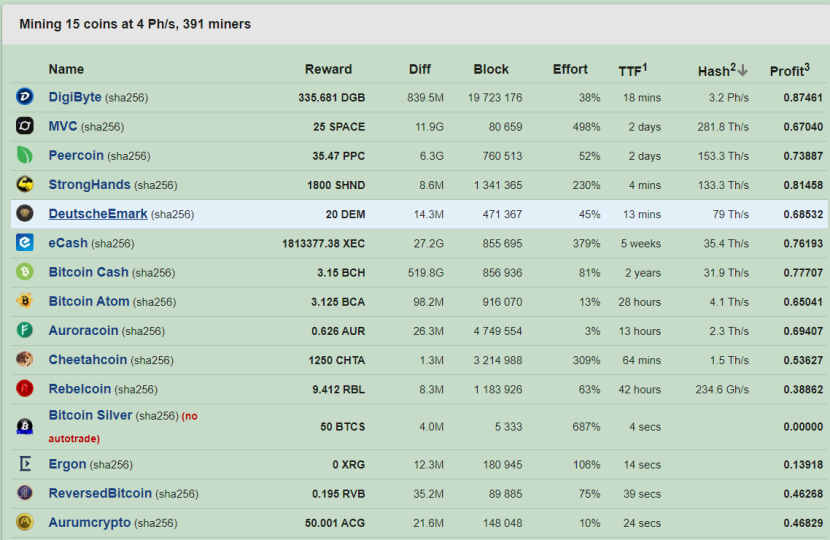Open the ReversedBitcoin link
This screenshot has width=830, height=540.
100,493
